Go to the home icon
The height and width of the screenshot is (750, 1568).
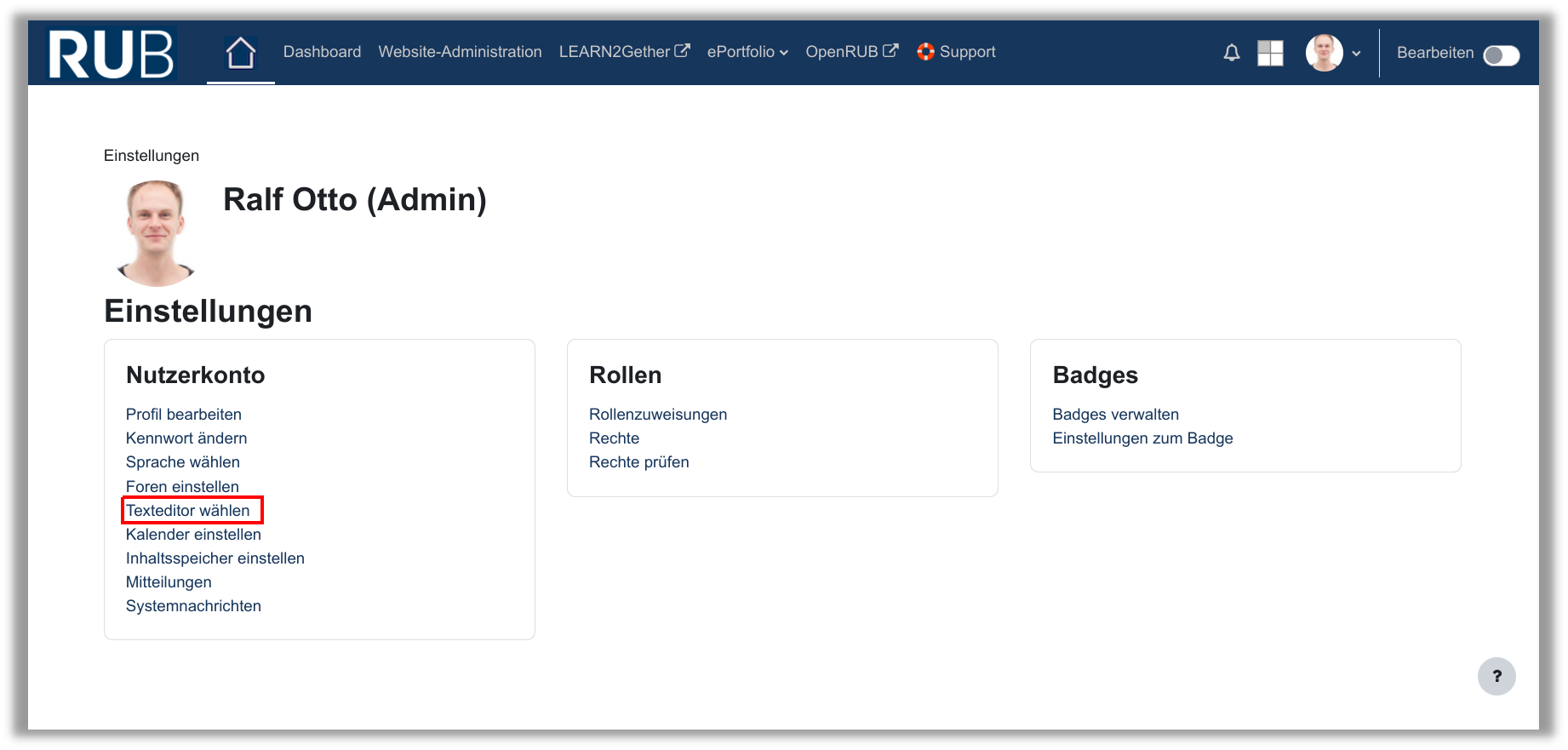[240, 53]
